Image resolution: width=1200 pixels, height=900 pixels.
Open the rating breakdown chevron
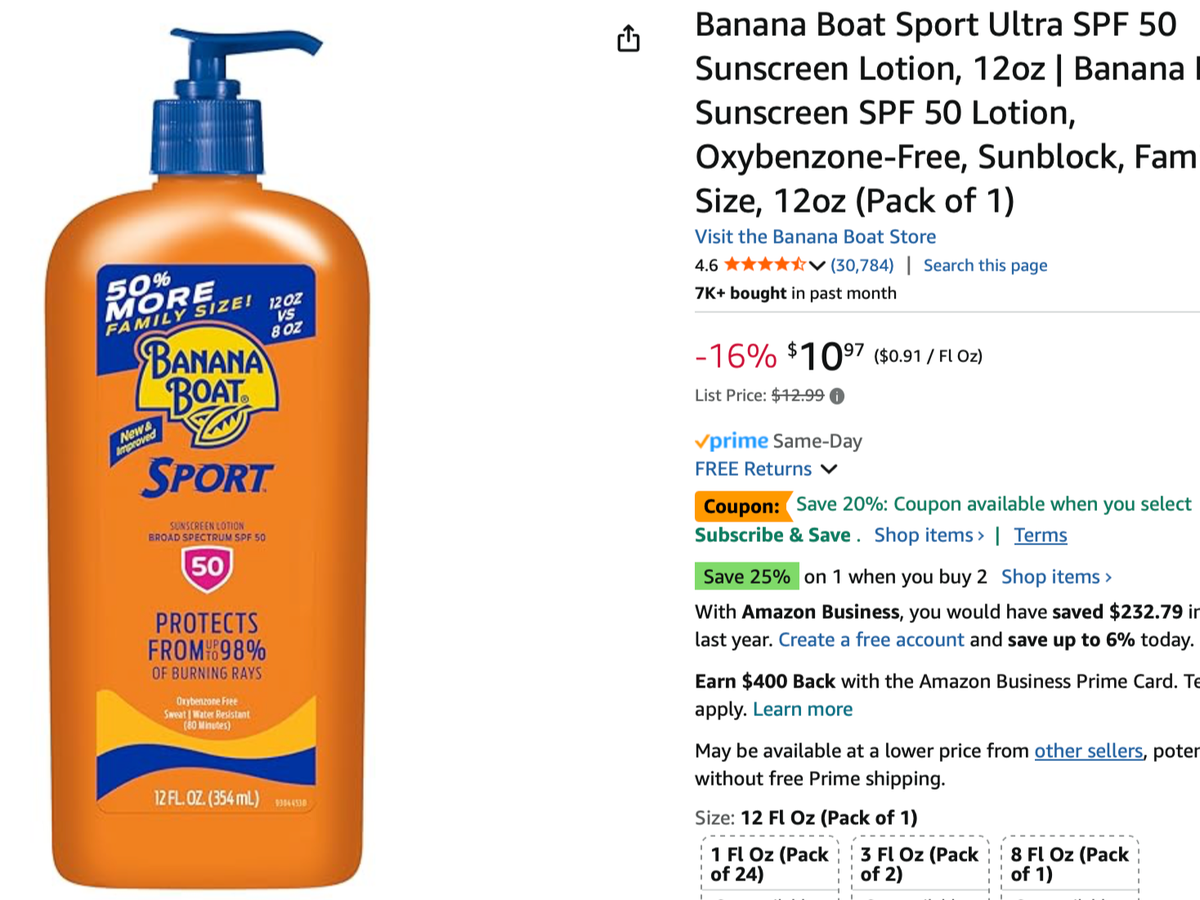click(817, 265)
